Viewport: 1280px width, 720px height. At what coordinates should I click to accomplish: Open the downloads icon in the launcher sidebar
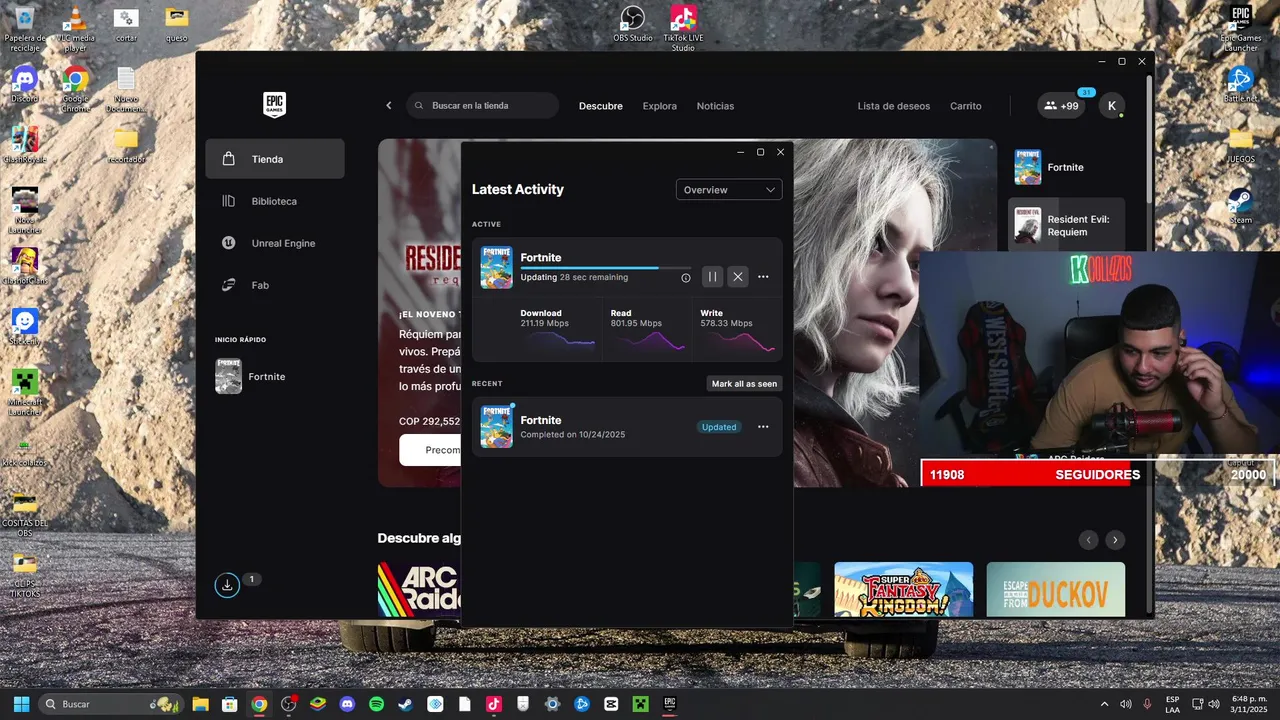click(227, 585)
